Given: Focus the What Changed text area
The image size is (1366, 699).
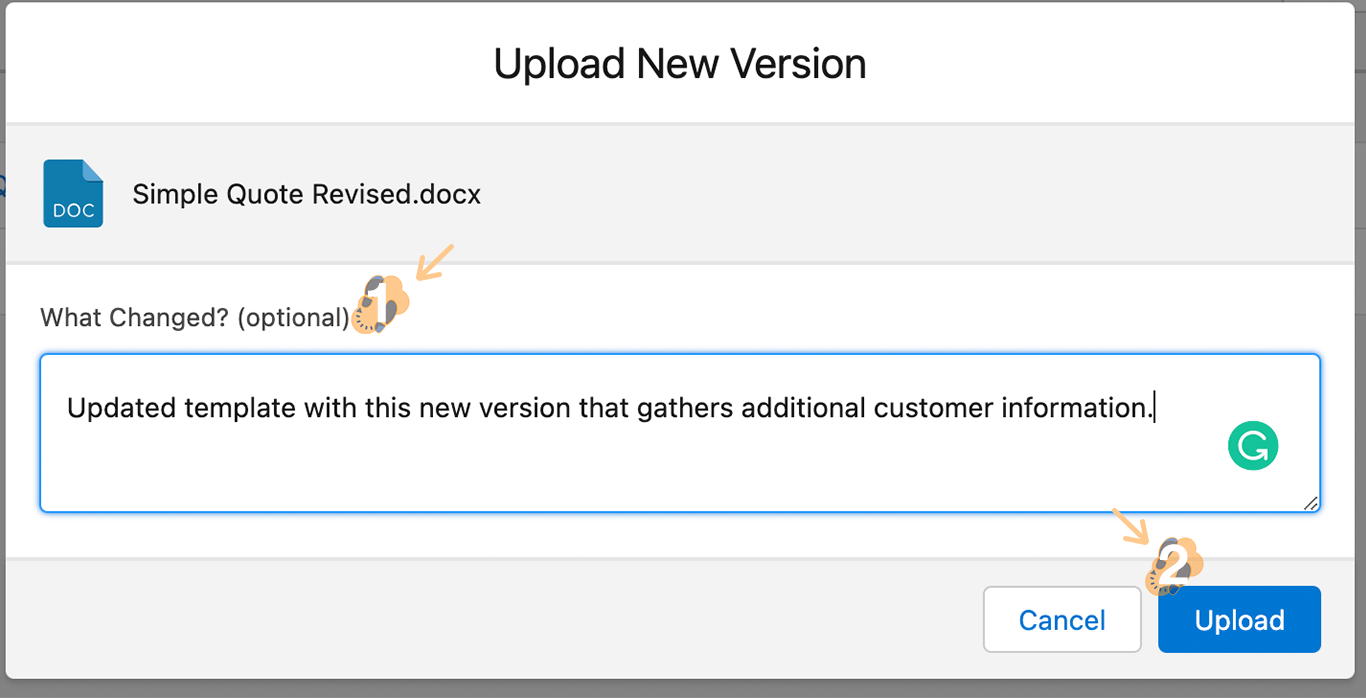Looking at the screenshot, I should (680, 470).
